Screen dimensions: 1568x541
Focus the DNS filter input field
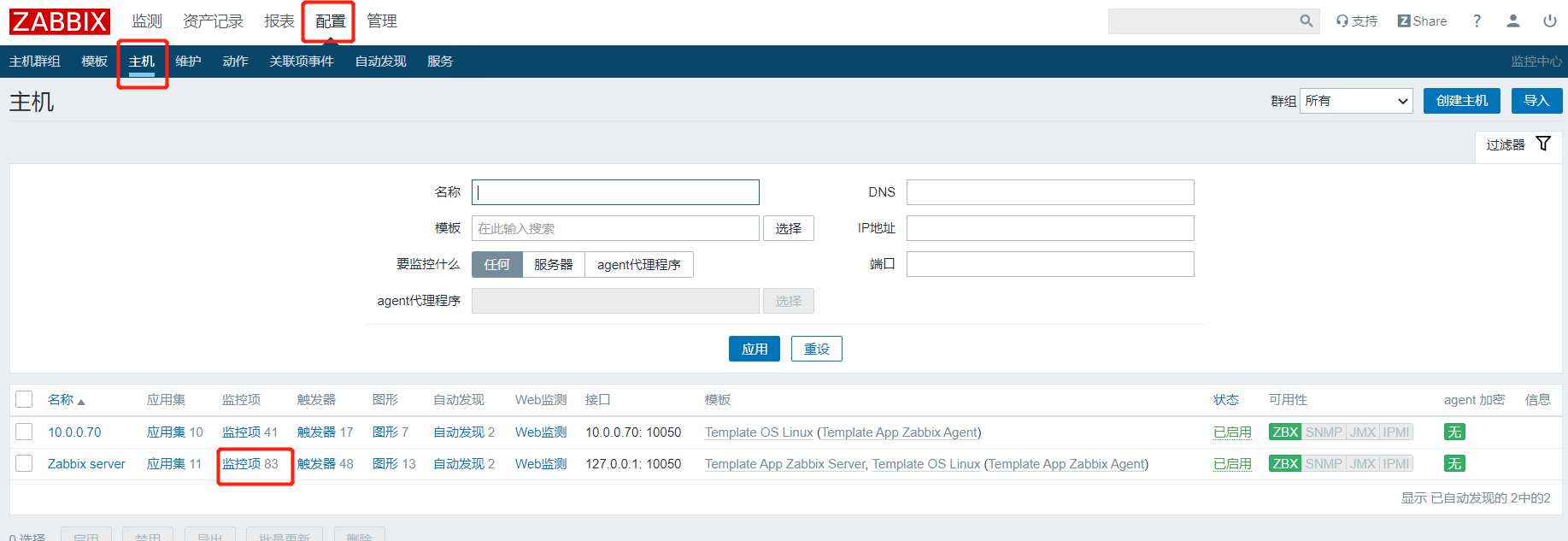pos(1050,192)
